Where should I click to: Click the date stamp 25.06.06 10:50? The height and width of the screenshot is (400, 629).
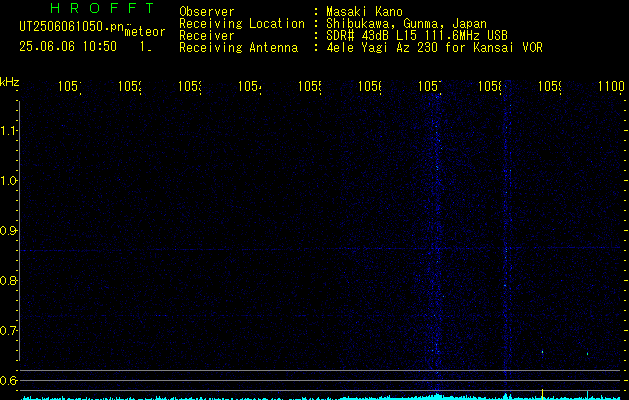pyautogui.click(x=68, y=47)
